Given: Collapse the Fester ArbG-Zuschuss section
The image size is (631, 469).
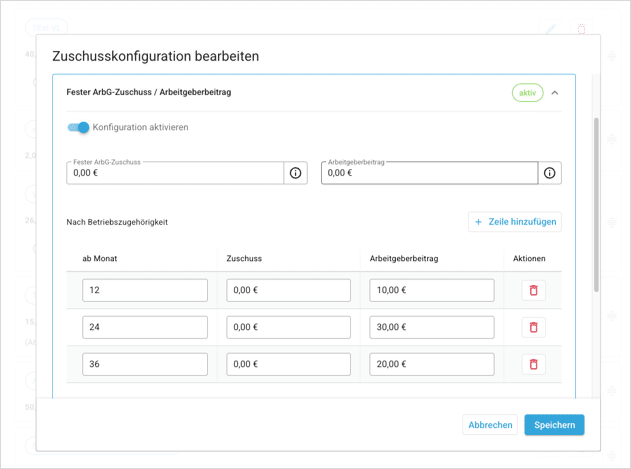Looking at the screenshot, I should (555, 93).
